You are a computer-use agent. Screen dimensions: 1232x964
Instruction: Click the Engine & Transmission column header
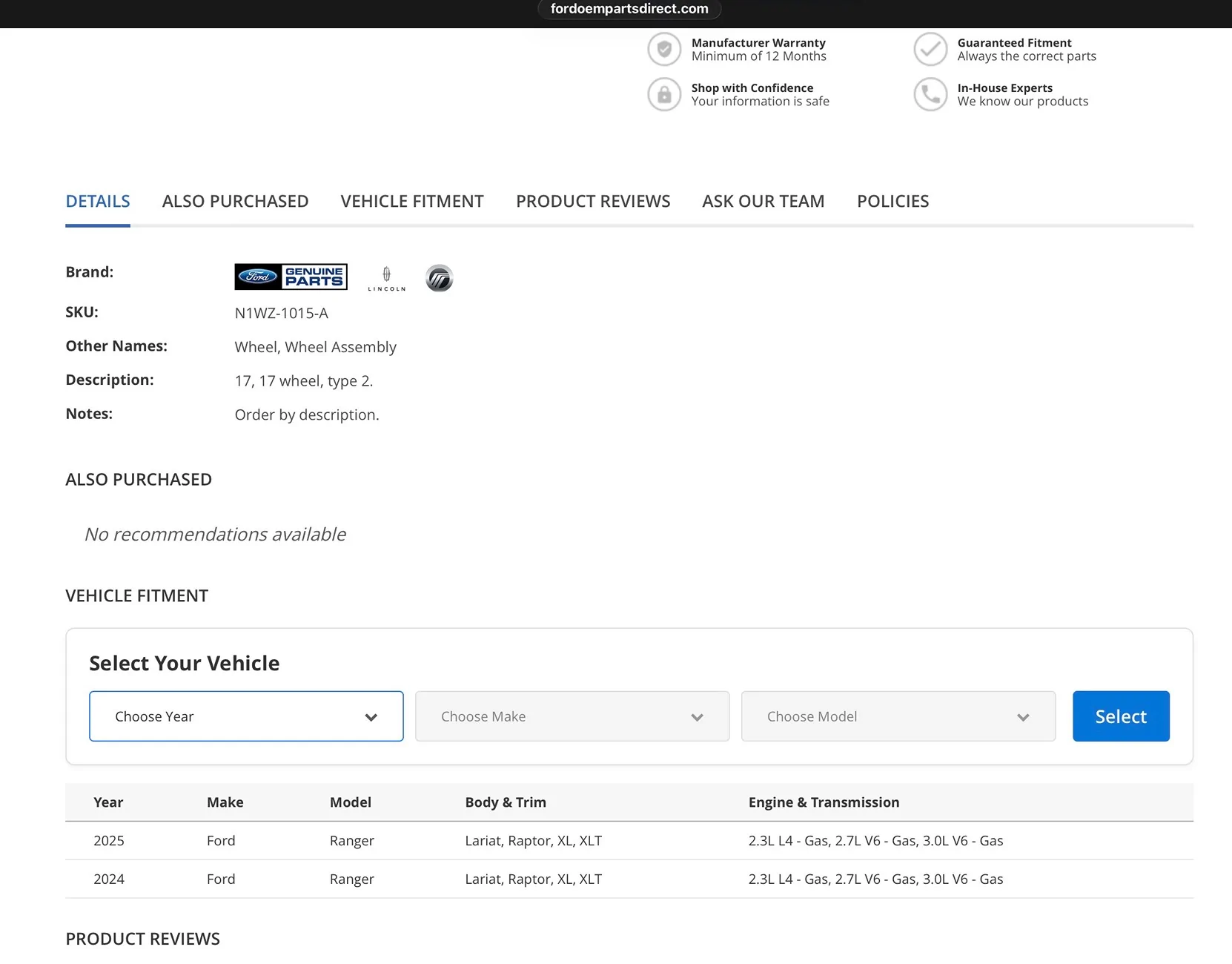tap(824, 802)
